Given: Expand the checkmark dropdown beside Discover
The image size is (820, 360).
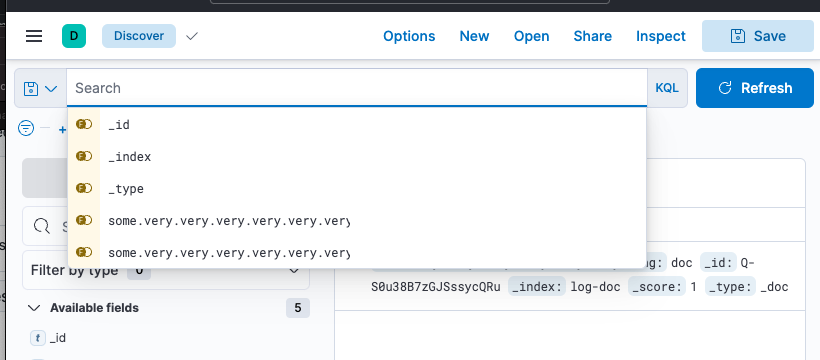Looking at the screenshot, I should (192, 36).
